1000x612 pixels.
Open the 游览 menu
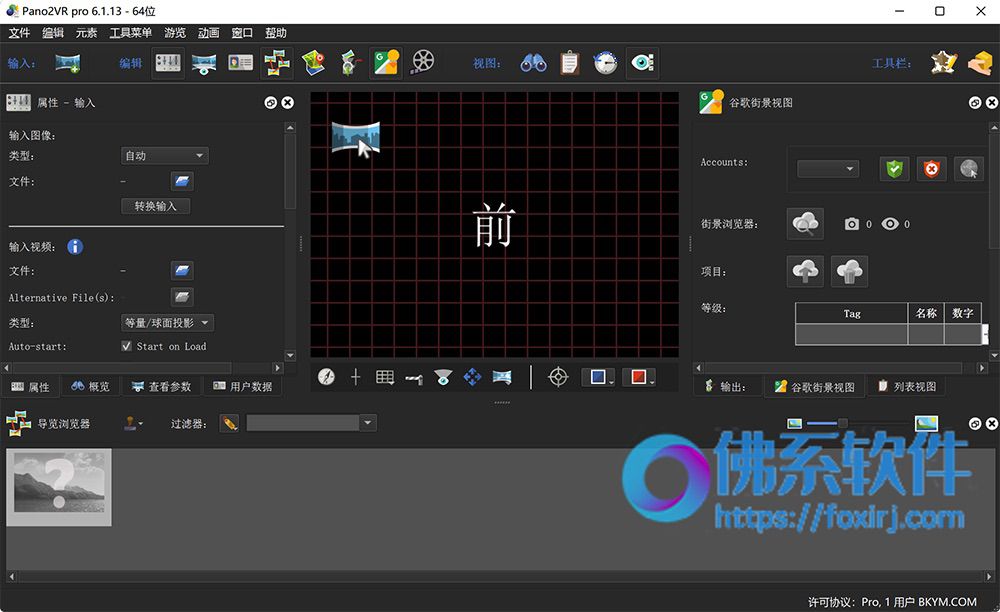175,33
